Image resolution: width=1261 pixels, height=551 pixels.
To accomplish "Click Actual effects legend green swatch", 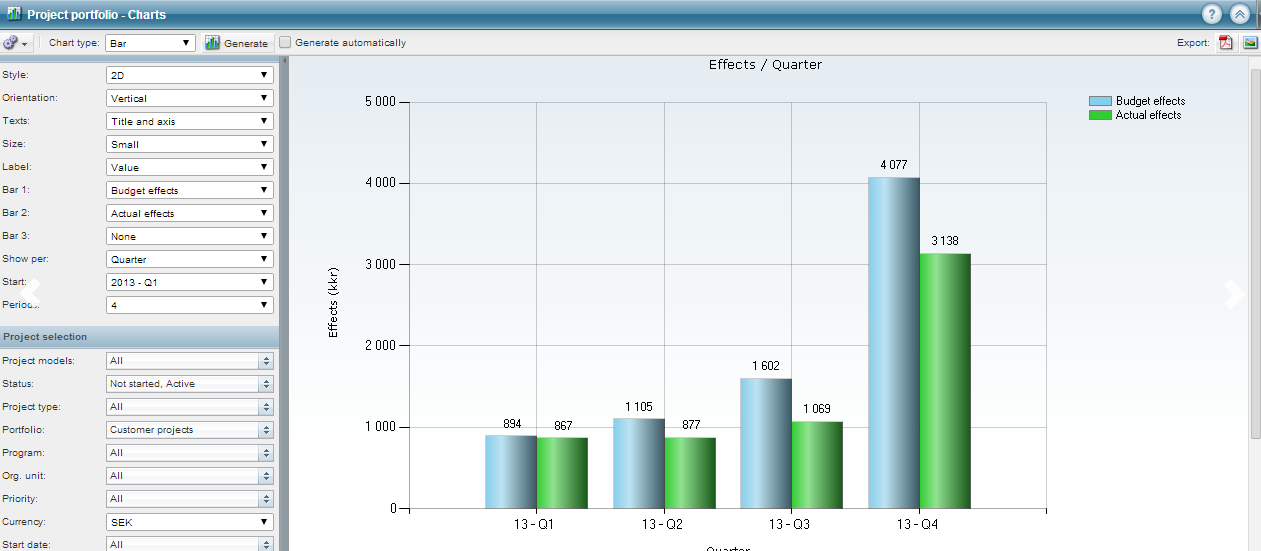I will point(1100,115).
